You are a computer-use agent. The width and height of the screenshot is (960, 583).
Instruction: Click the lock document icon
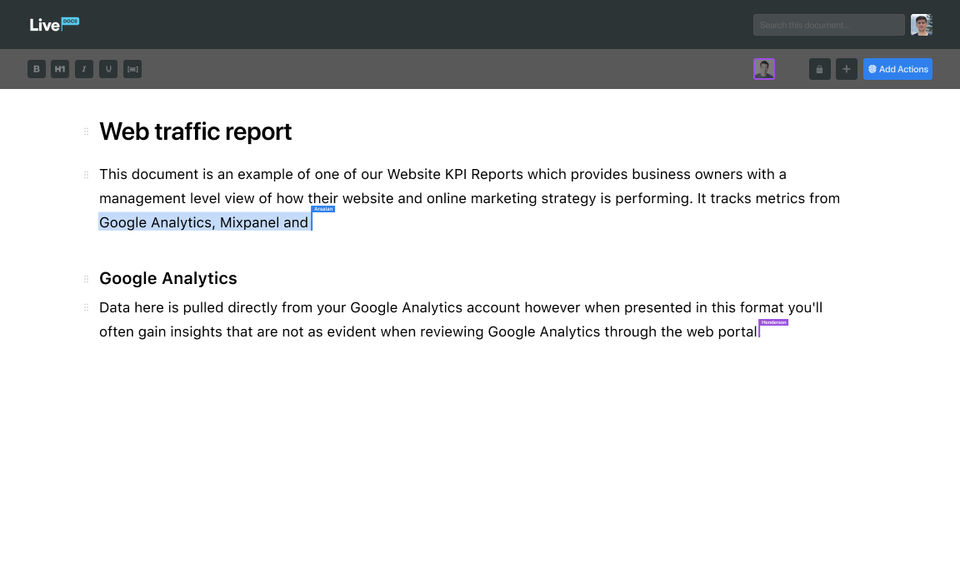820,69
